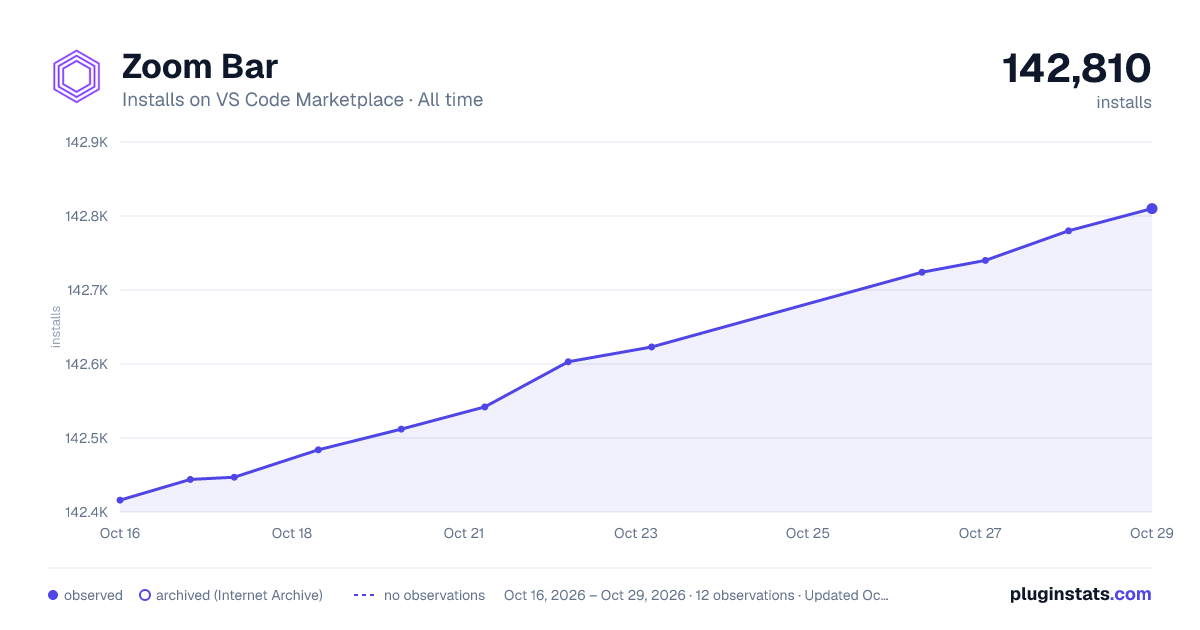Click the dashed 'no observations' legend line
Image resolution: width=1200 pixels, height=630 pixels.
tap(364, 595)
